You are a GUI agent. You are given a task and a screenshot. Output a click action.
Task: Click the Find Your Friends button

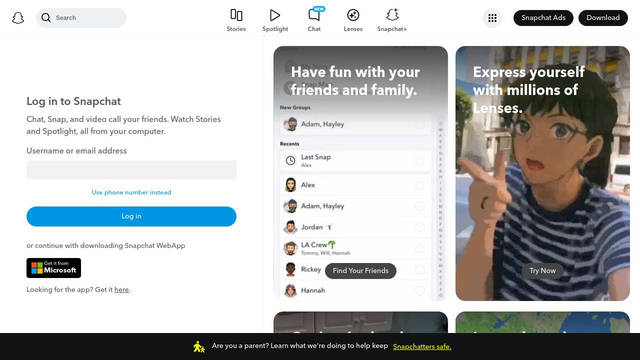pos(360,271)
